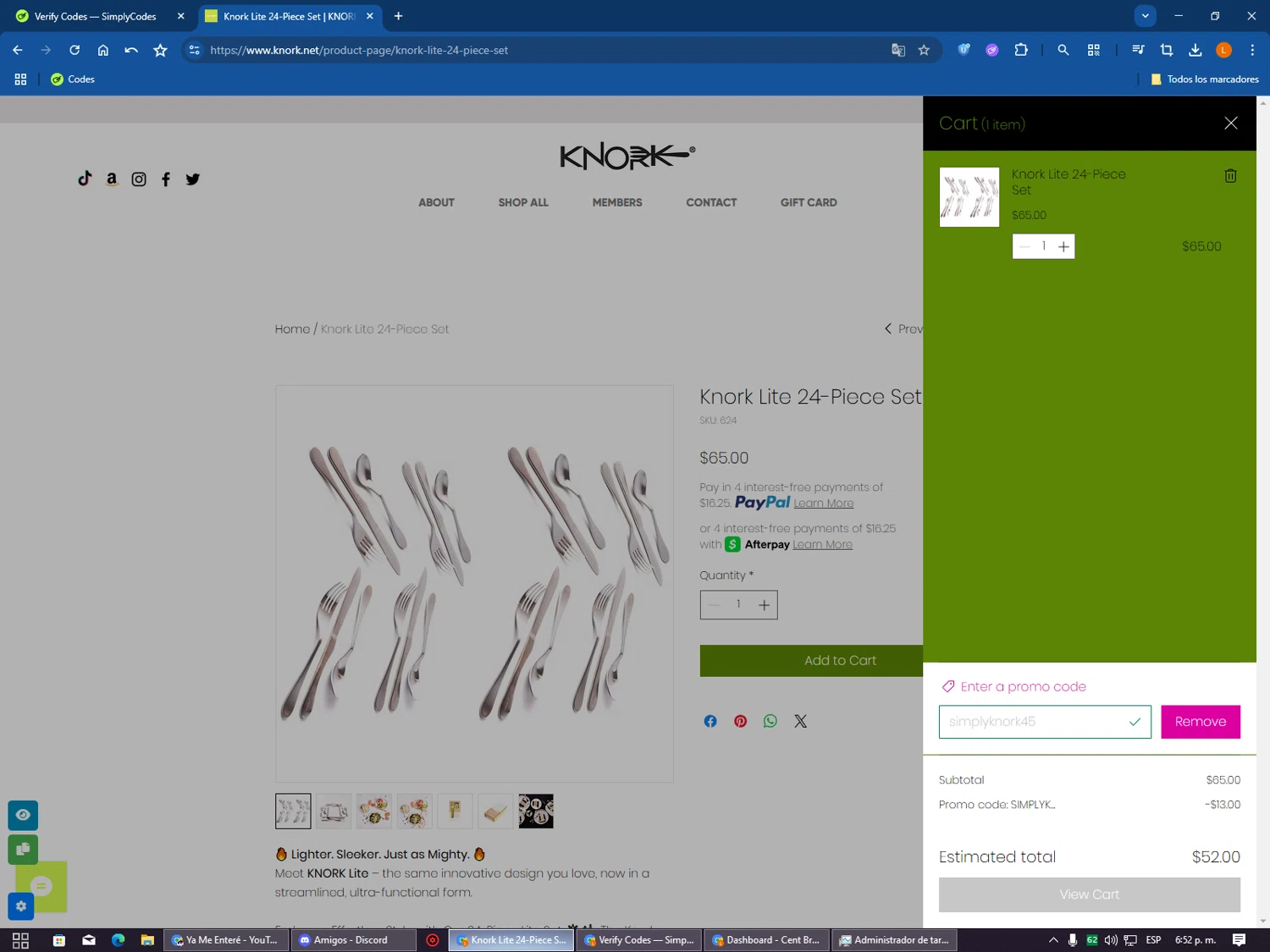Share product on Facebook

[710, 721]
